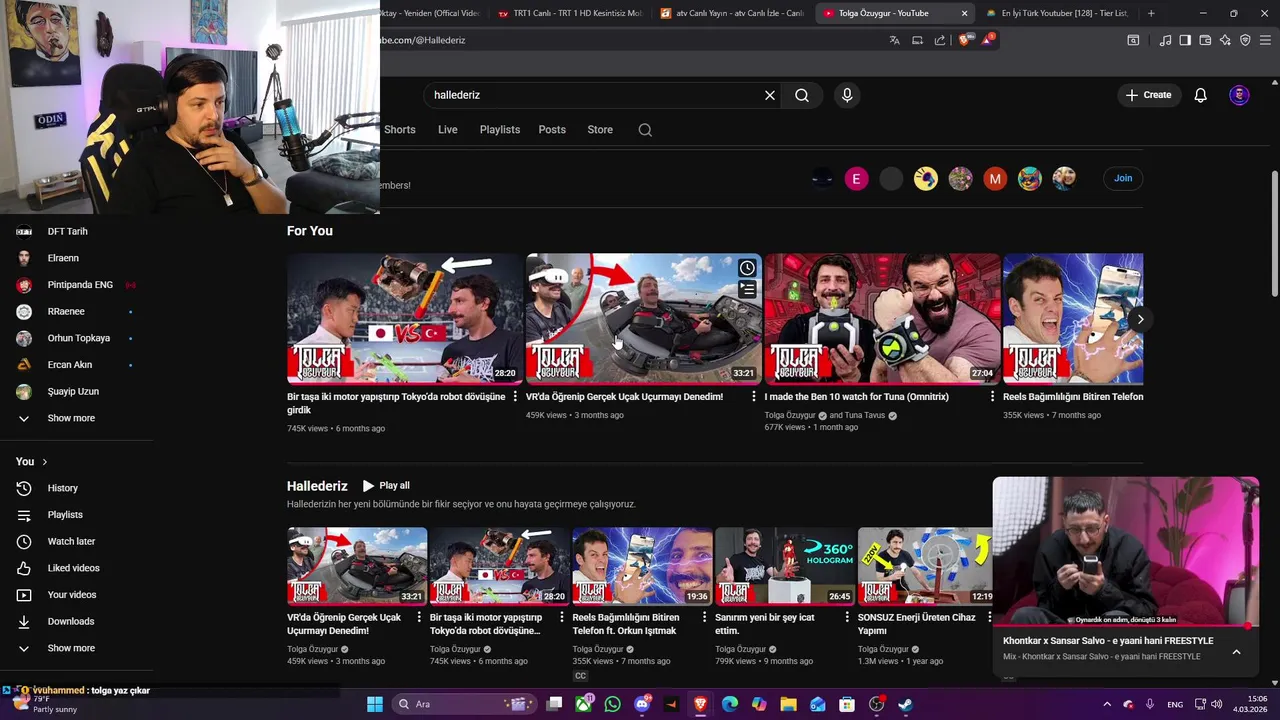Click the page translate icon in address bar
Viewport: 1280px width, 720px height.
point(895,40)
